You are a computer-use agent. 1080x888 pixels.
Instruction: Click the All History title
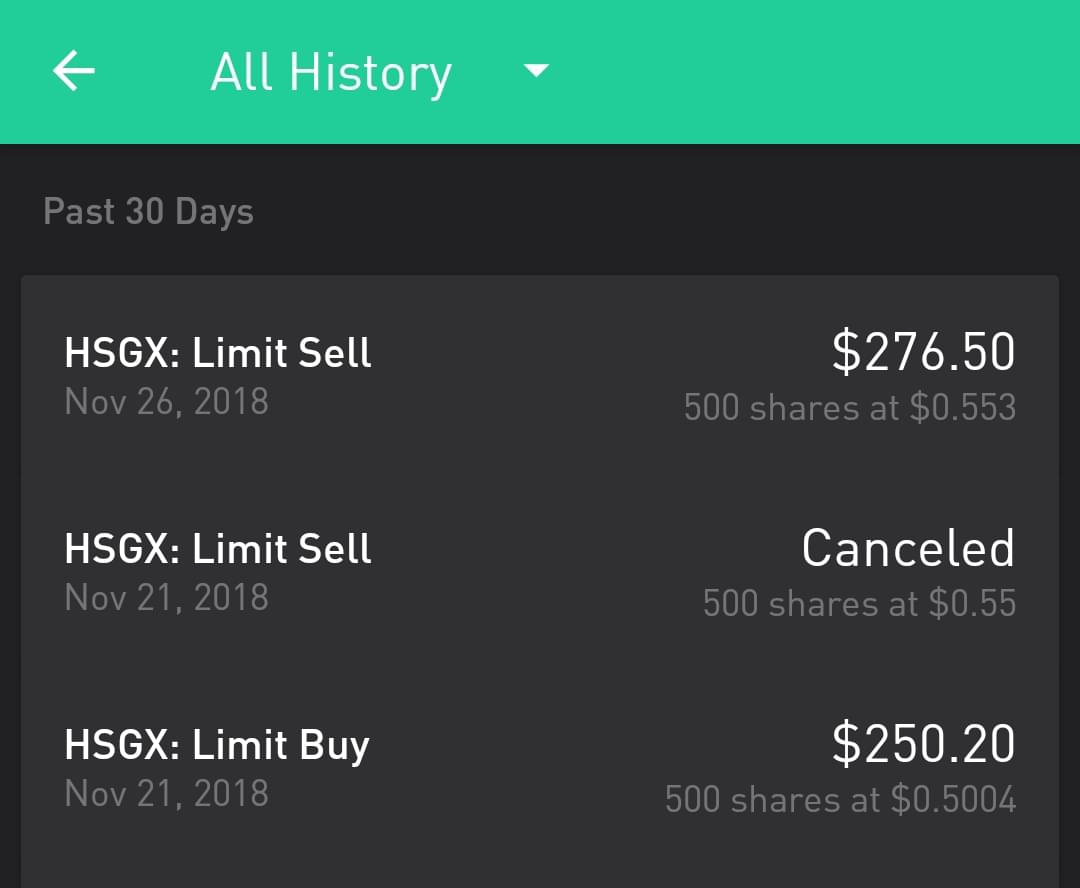point(331,74)
